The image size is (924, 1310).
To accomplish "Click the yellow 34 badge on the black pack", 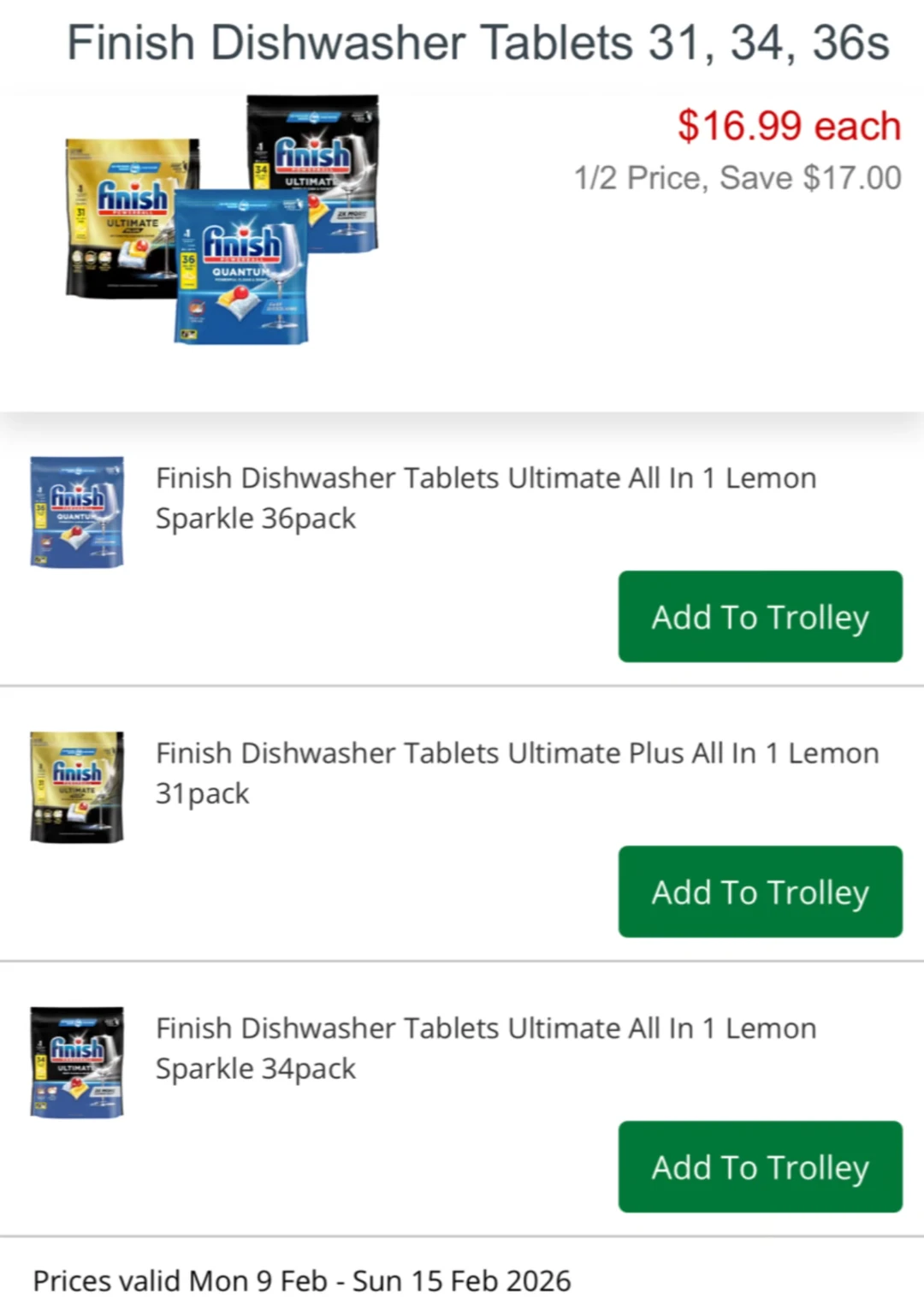I will pyautogui.click(x=261, y=171).
